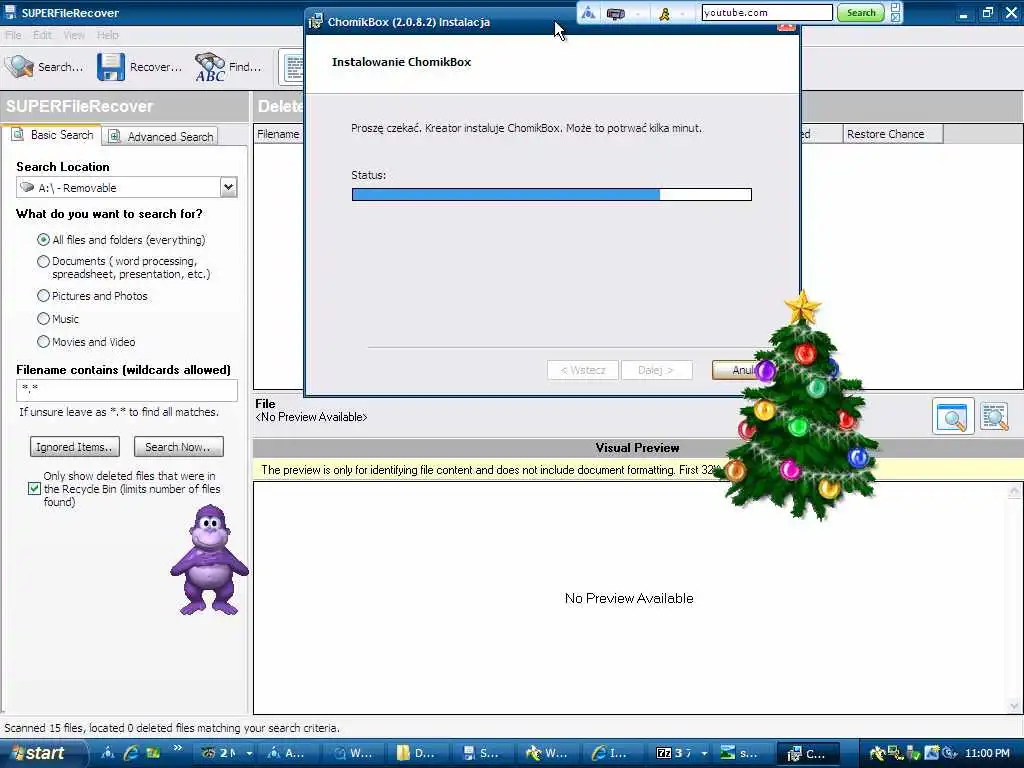Click the Search Now.. button
1024x768 pixels.
(178, 447)
